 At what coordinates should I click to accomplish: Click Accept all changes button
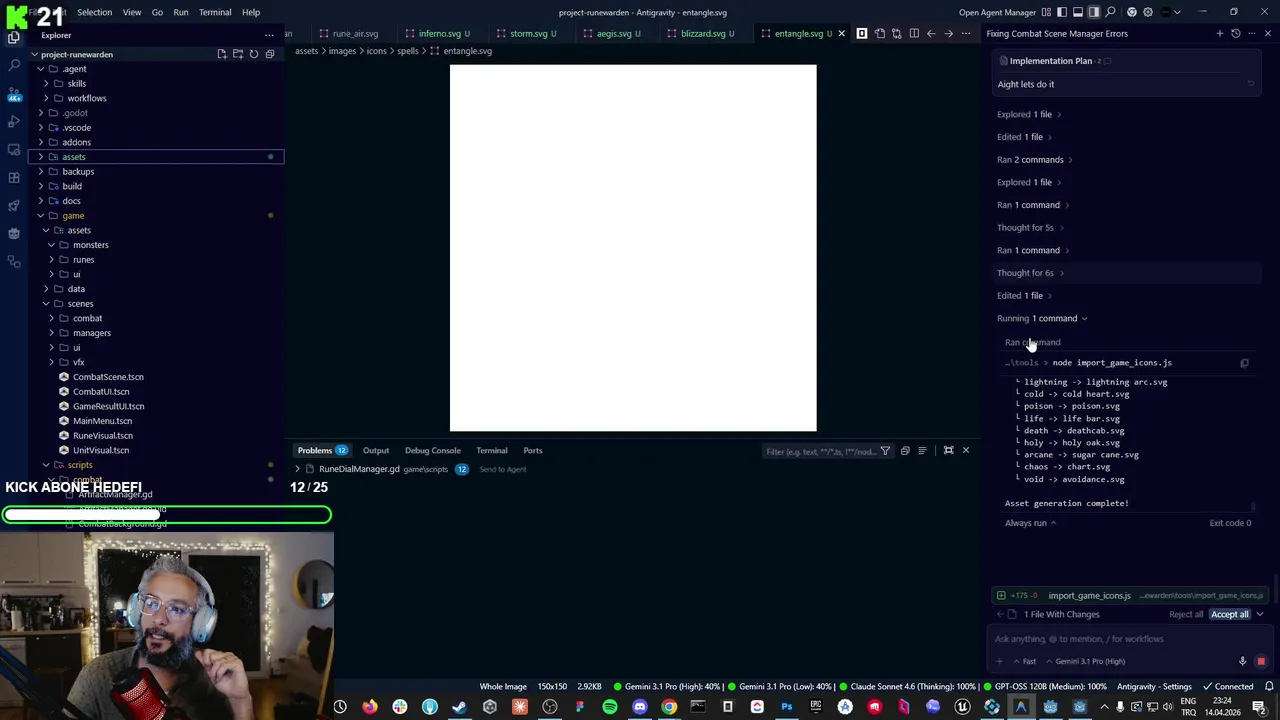click(x=1230, y=614)
